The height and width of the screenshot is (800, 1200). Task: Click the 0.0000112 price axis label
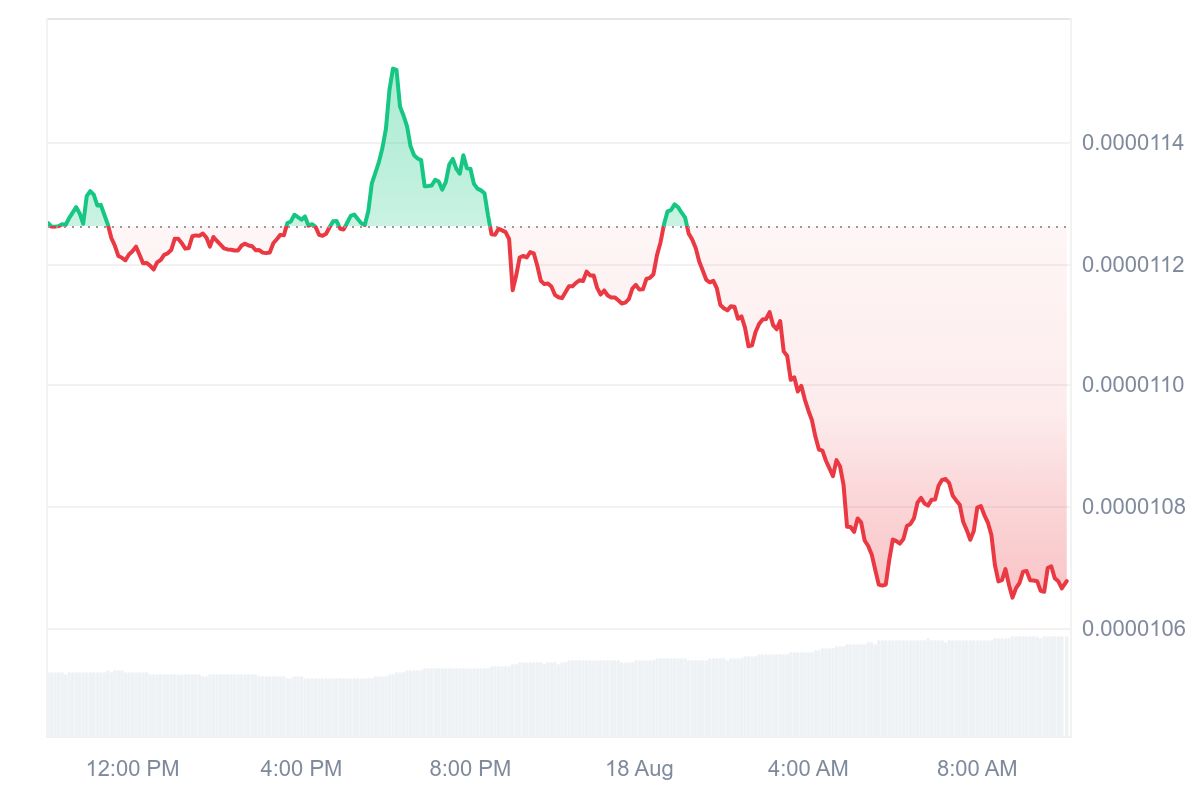[1133, 265]
